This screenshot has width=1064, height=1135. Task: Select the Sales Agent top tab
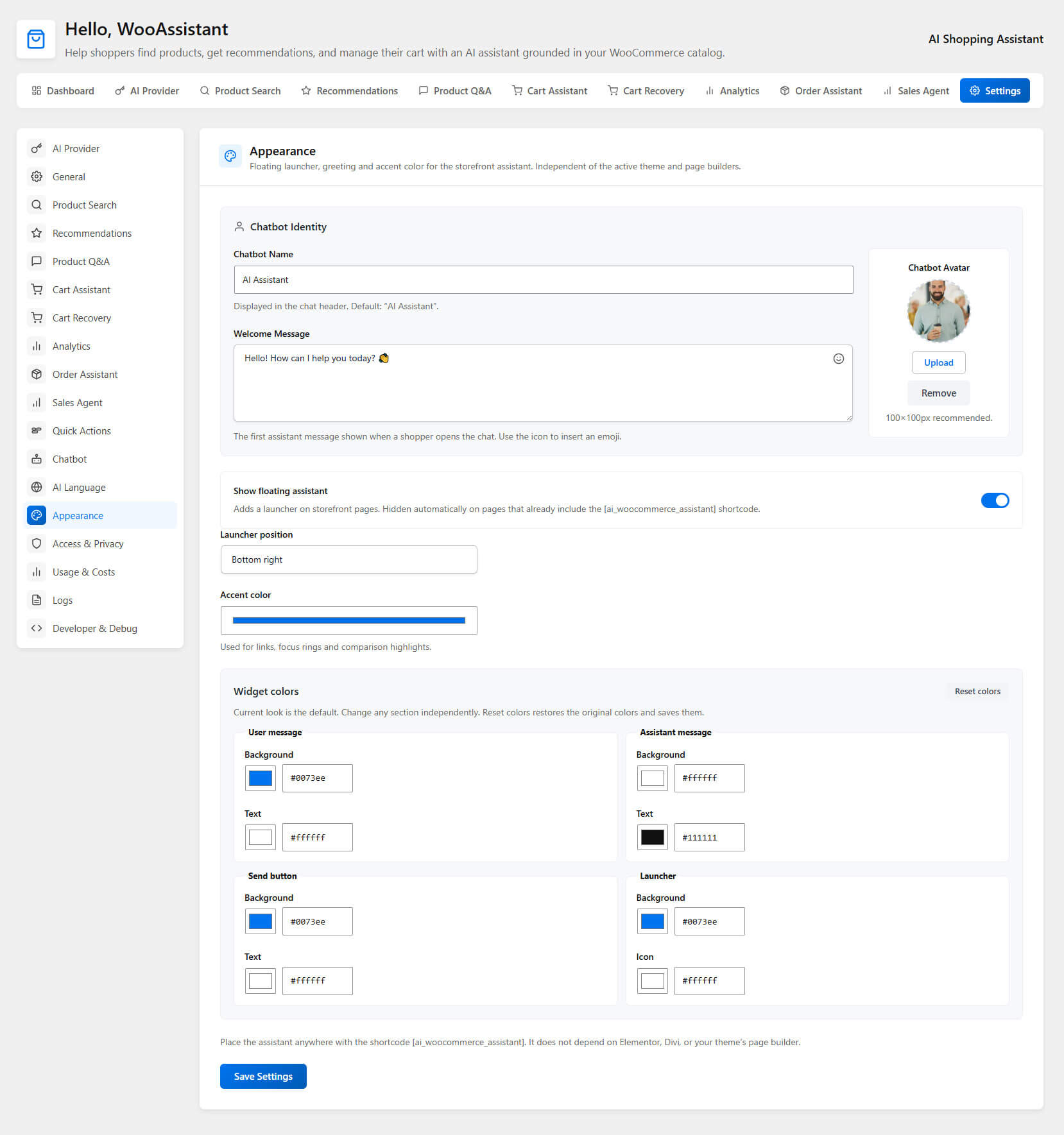[x=916, y=90]
